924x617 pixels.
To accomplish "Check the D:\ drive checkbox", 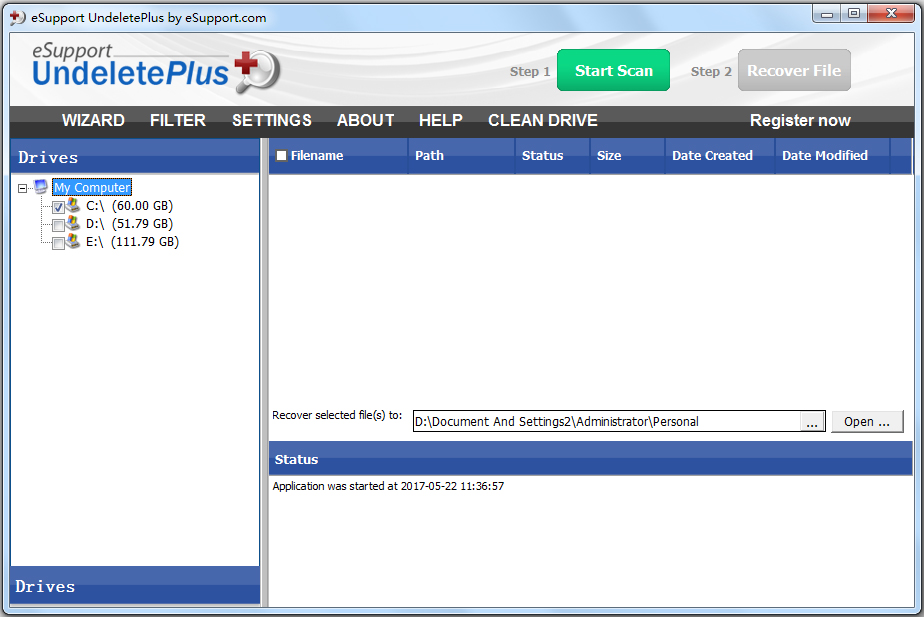I will [x=58, y=225].
